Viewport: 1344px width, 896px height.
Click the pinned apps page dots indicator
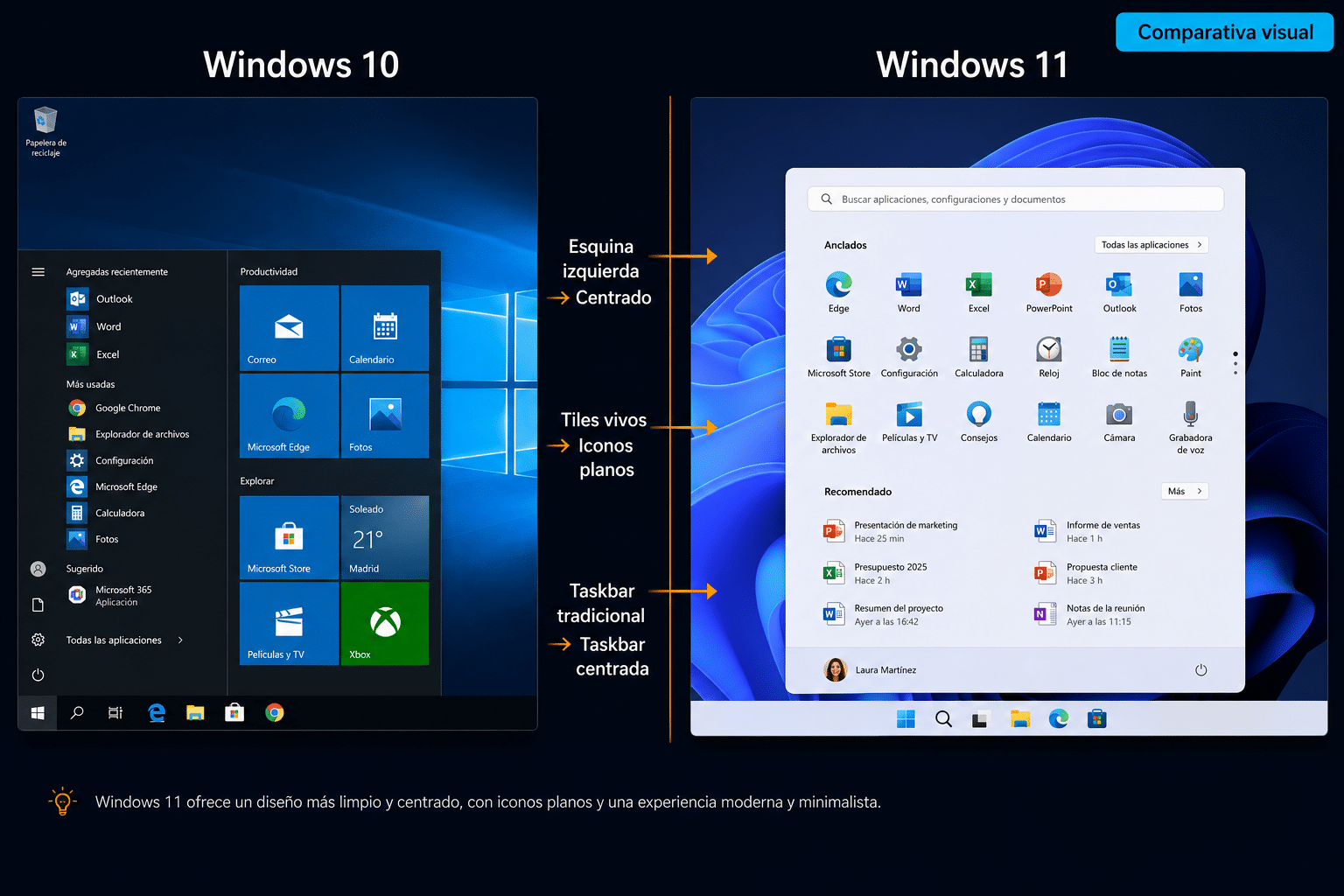pyautogui.click(x=1235, y=363)
